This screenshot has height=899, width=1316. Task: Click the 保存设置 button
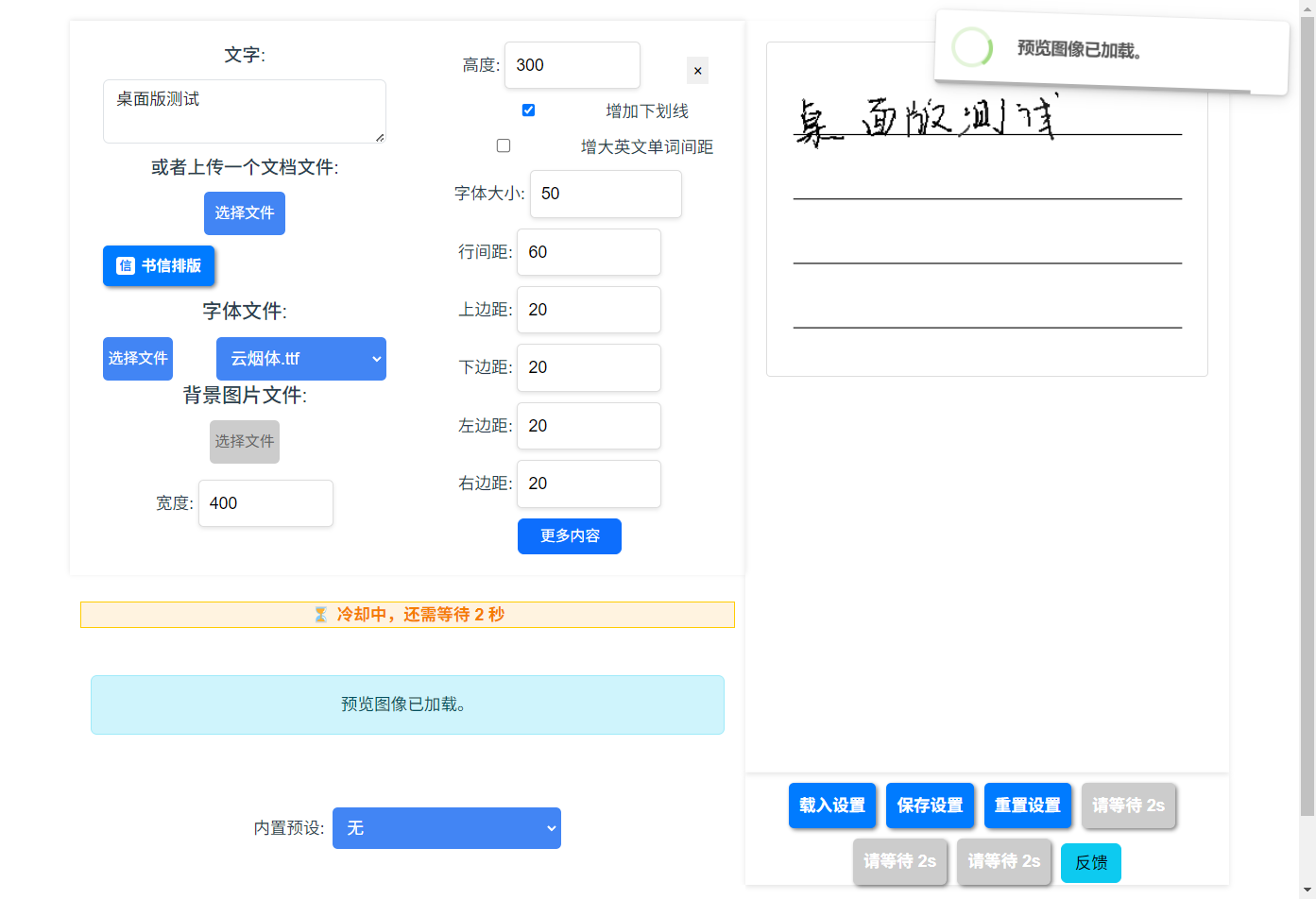[x=930, y=806]
